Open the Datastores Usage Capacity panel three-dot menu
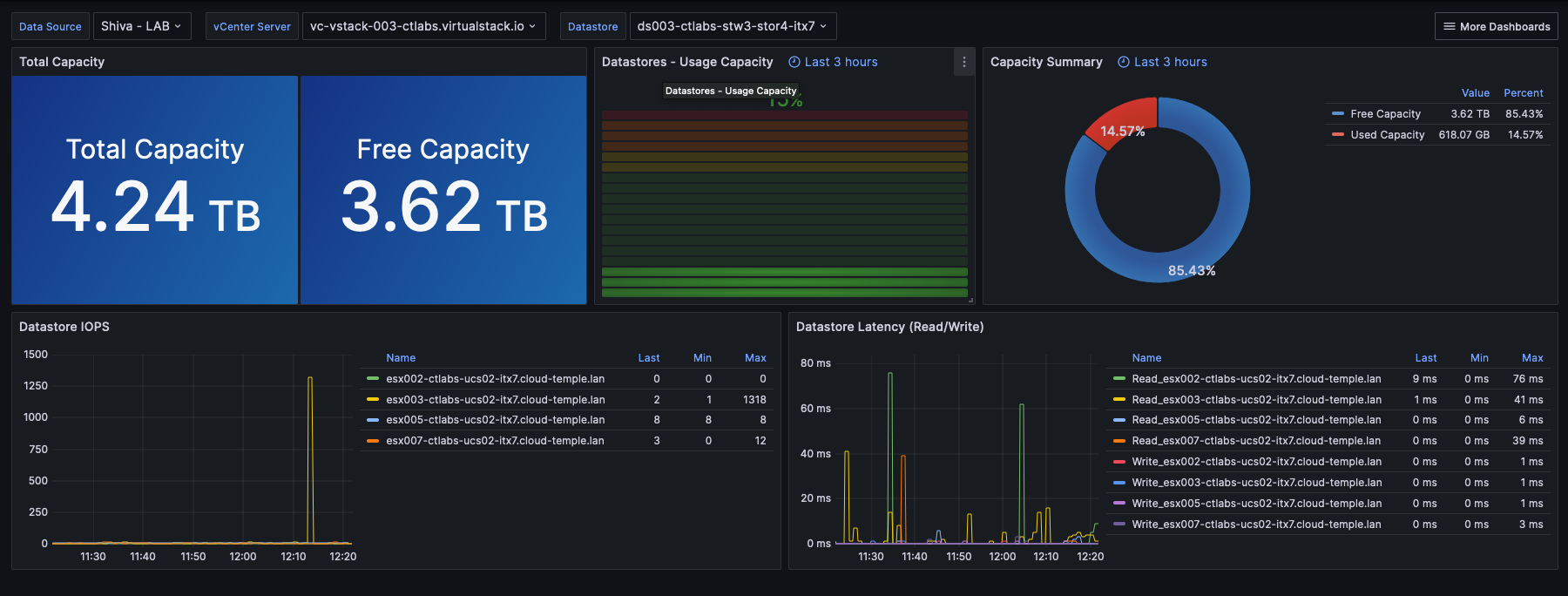Image resolution: width=1568 pixels, height=596 pixels. [x=963, y=62]
